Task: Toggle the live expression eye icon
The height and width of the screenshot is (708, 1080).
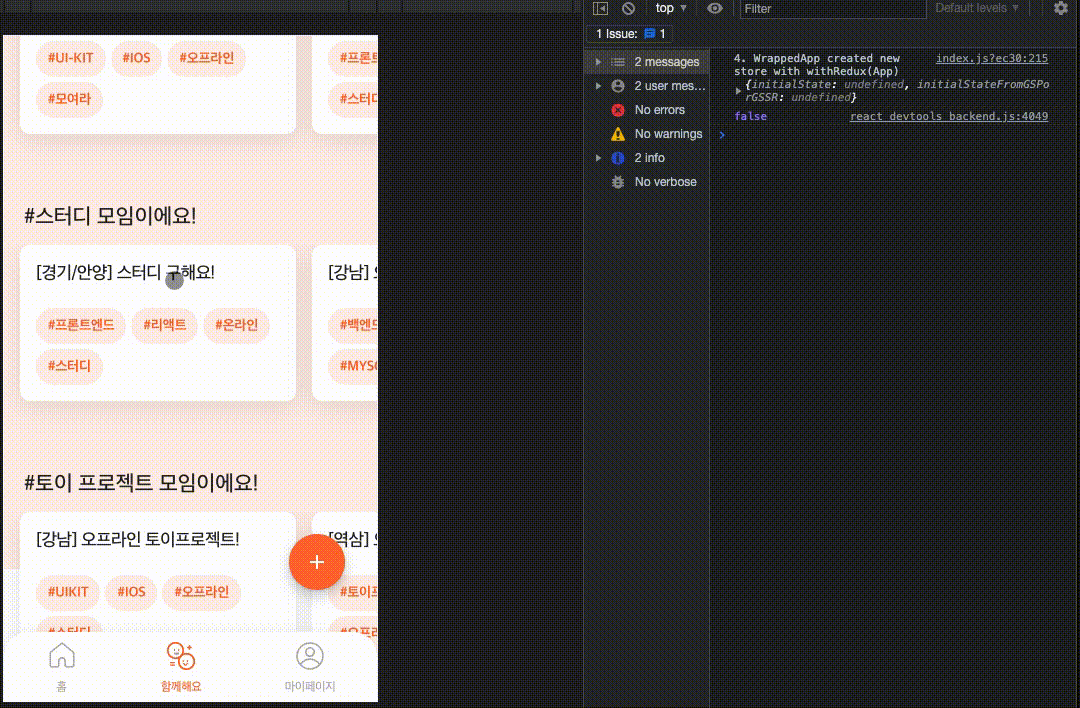Action: point(715,8)
